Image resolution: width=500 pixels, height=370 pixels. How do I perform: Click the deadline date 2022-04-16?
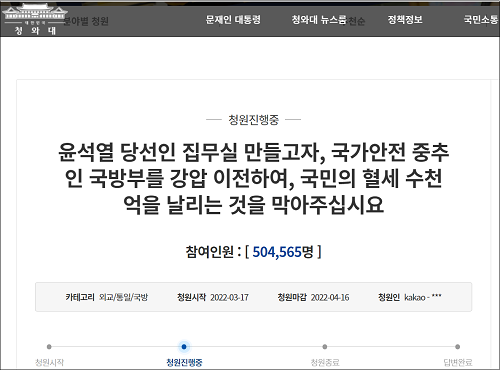[x=330, y=297]
